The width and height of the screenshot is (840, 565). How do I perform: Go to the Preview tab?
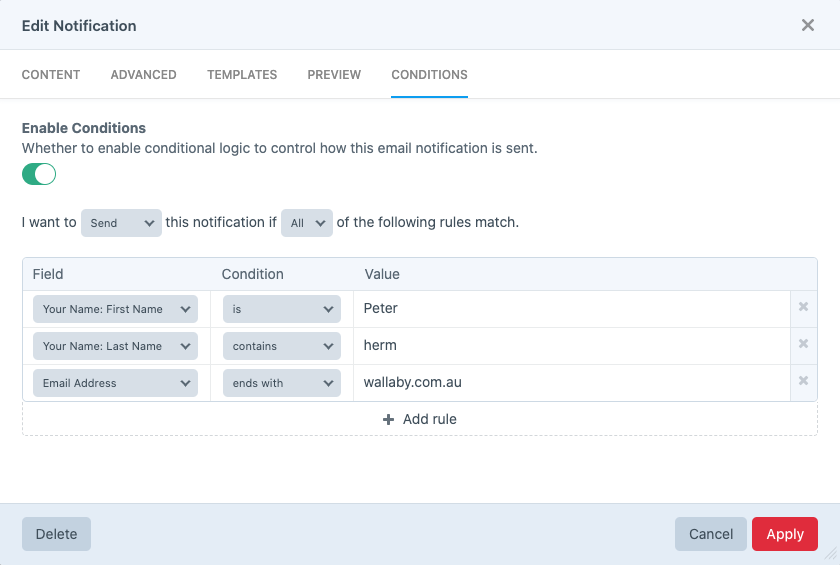pyautogui.click(x=334, y=75)
